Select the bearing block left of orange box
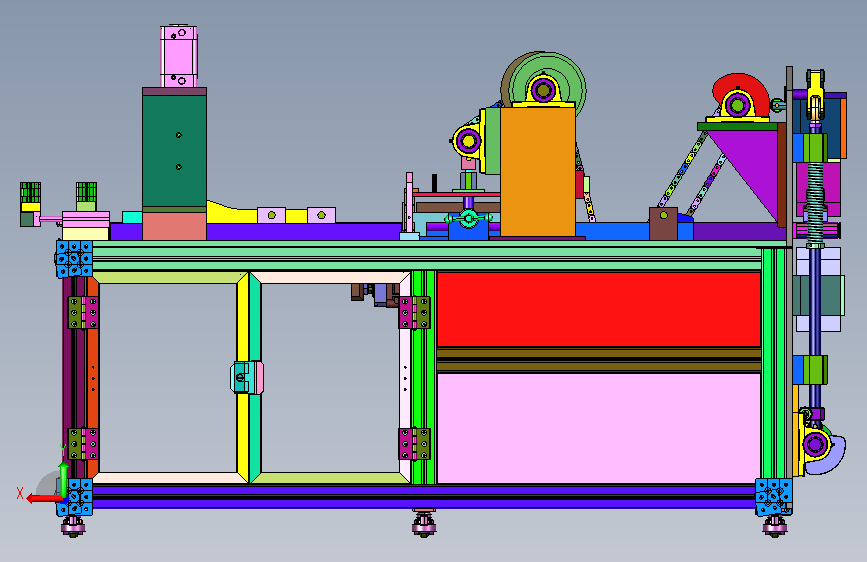 pyautogui.click(x=468, y=141)
